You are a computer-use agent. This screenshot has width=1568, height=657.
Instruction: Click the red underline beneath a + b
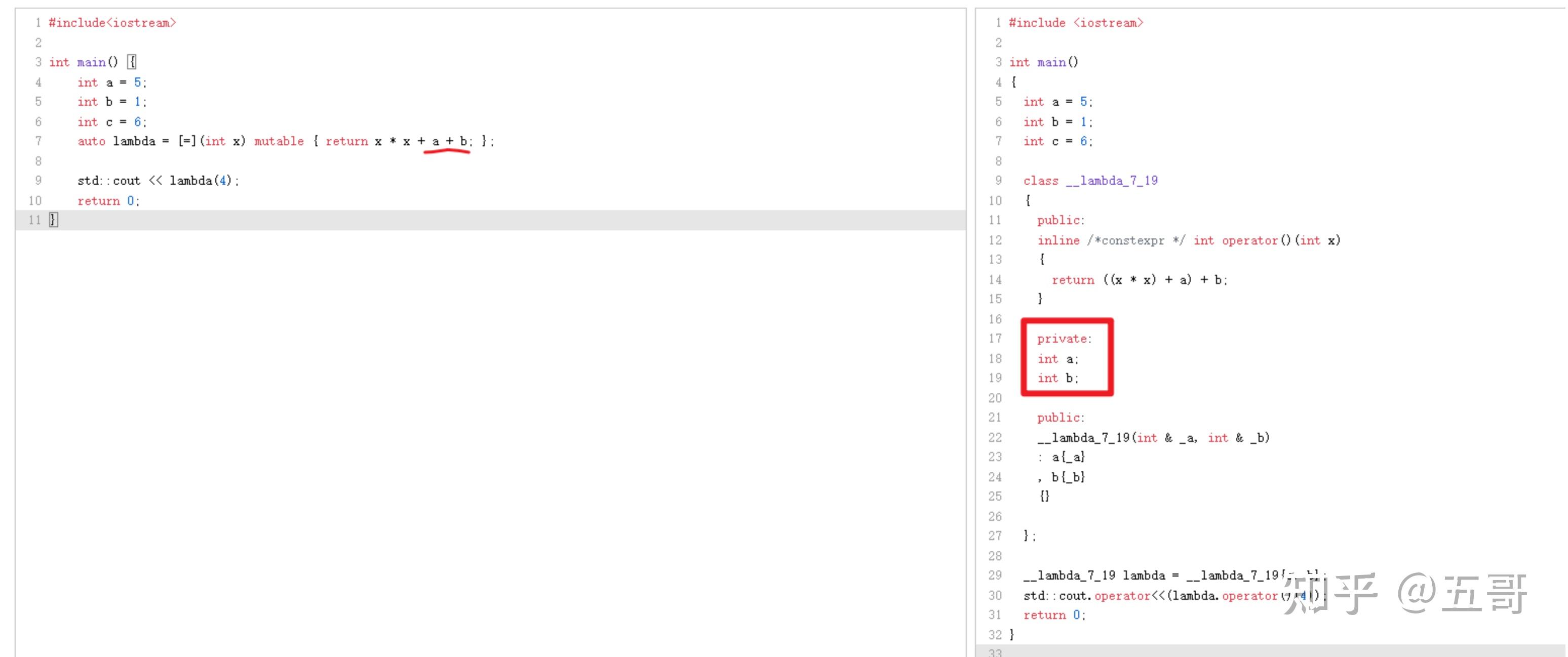coord(447,152)
